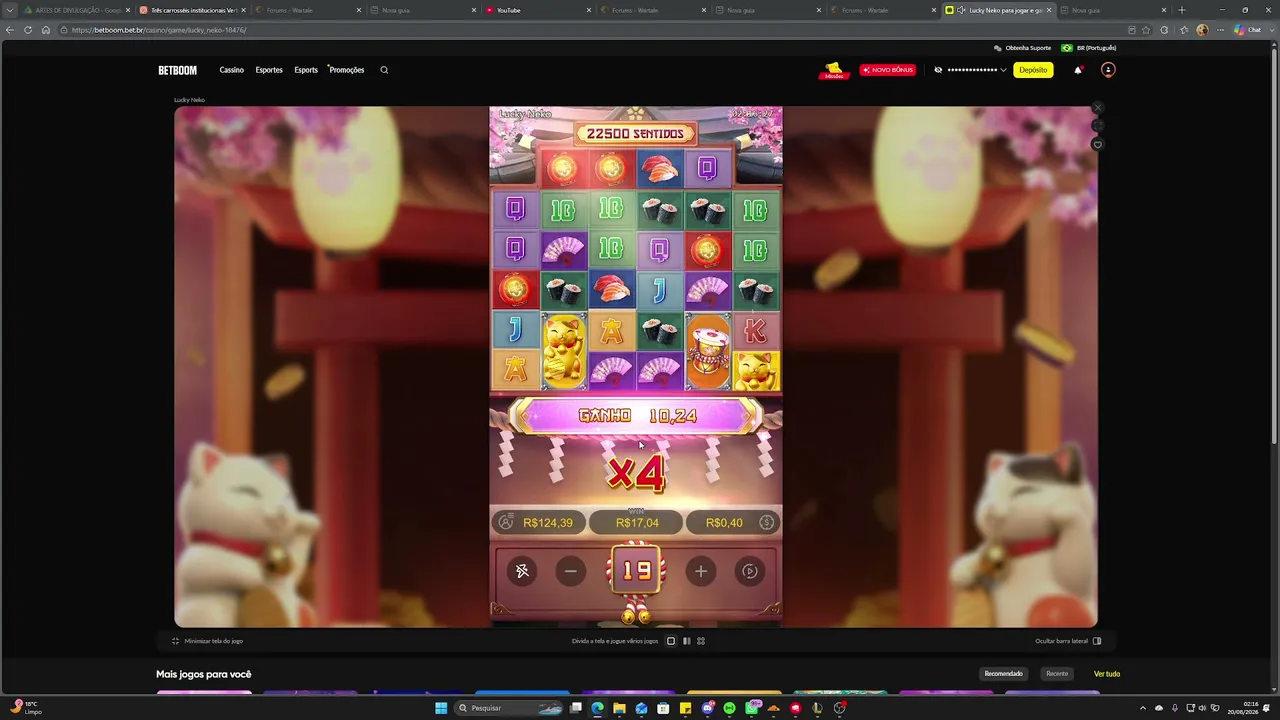Click the Ver tudo link
Image resolution: width=1280 pixels, height=720 pixels.
(x=1107, y=674)
